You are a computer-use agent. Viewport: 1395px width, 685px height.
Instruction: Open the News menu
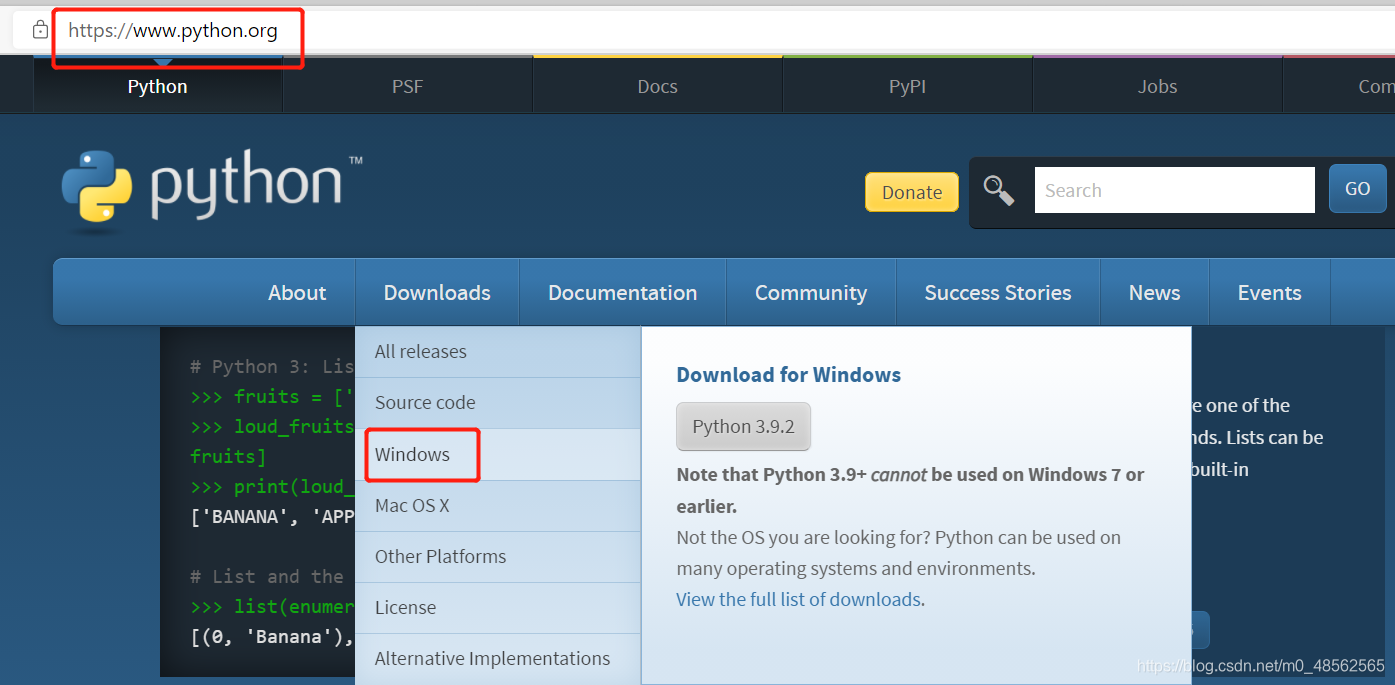1155,293
